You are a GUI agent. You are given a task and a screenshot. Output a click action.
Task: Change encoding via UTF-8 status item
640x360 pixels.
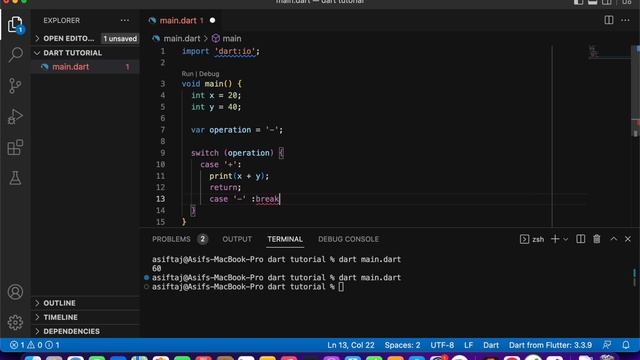[x=442, y=345]
